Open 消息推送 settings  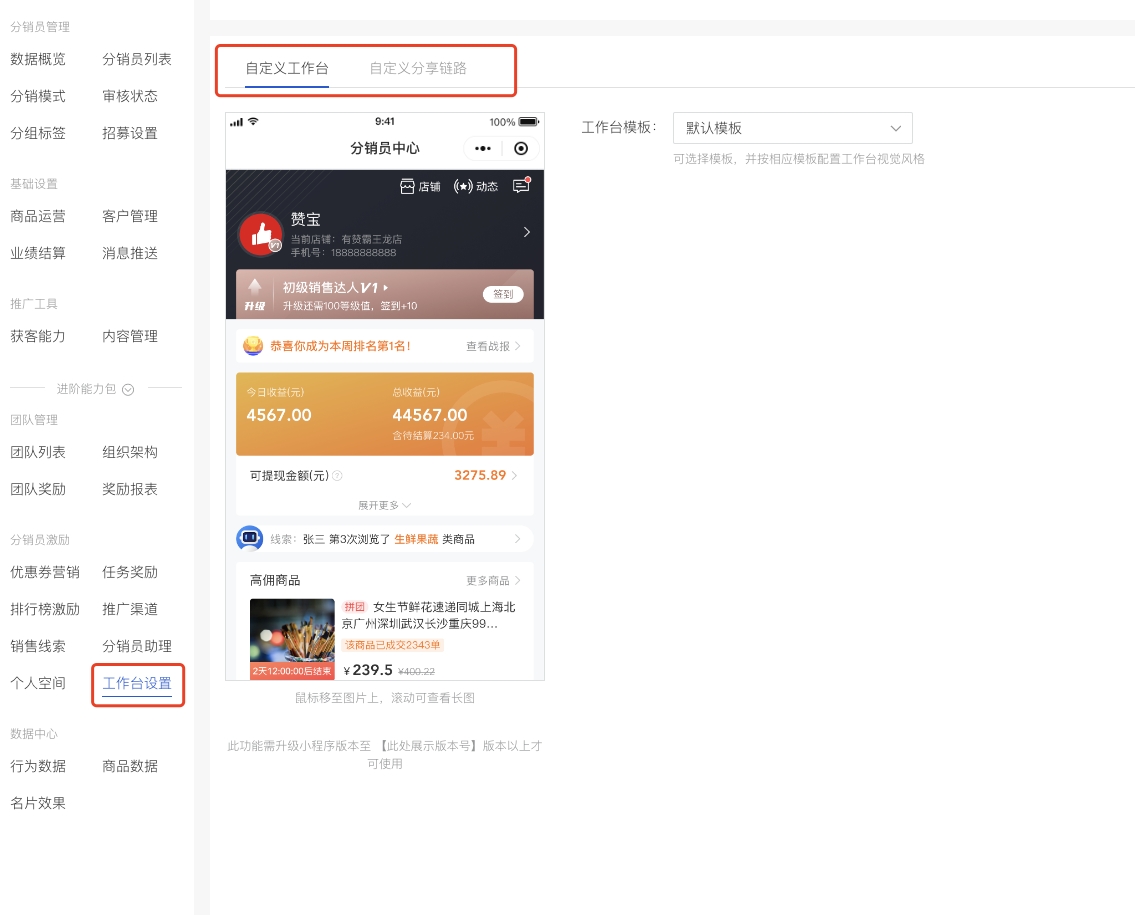(x=130, y=253)
